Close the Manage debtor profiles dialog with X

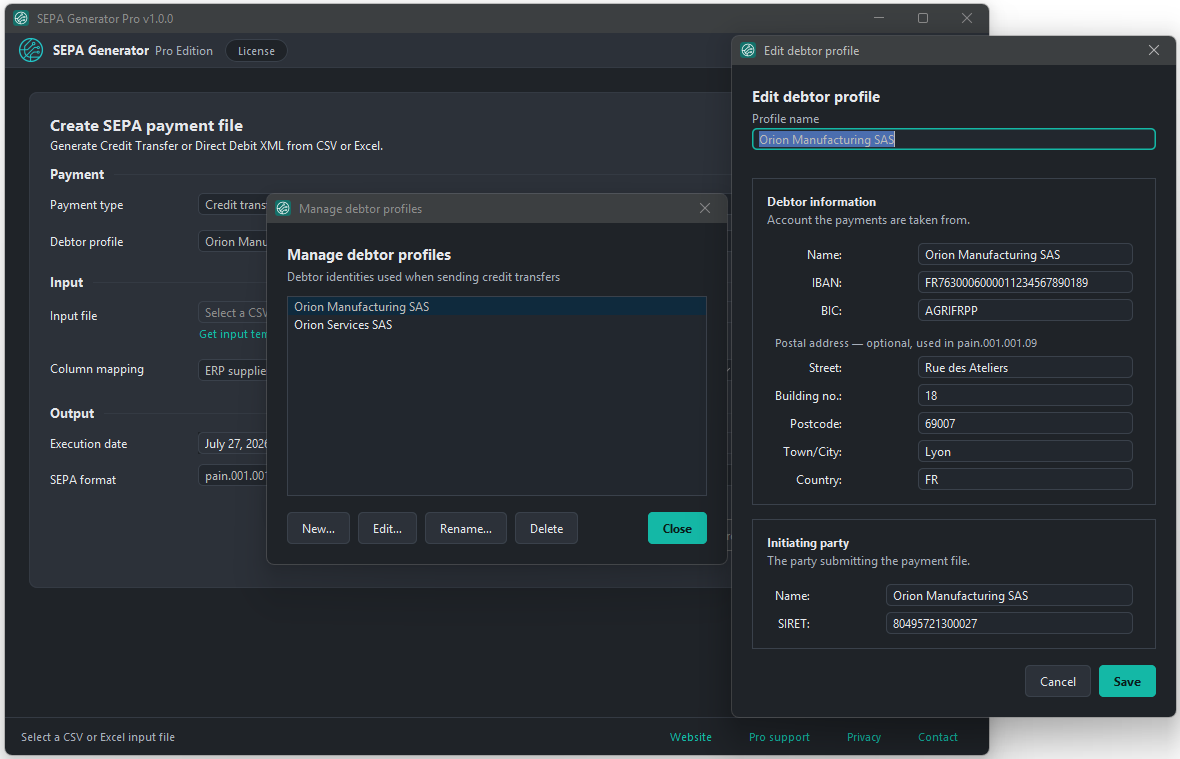tap(704, 208)
